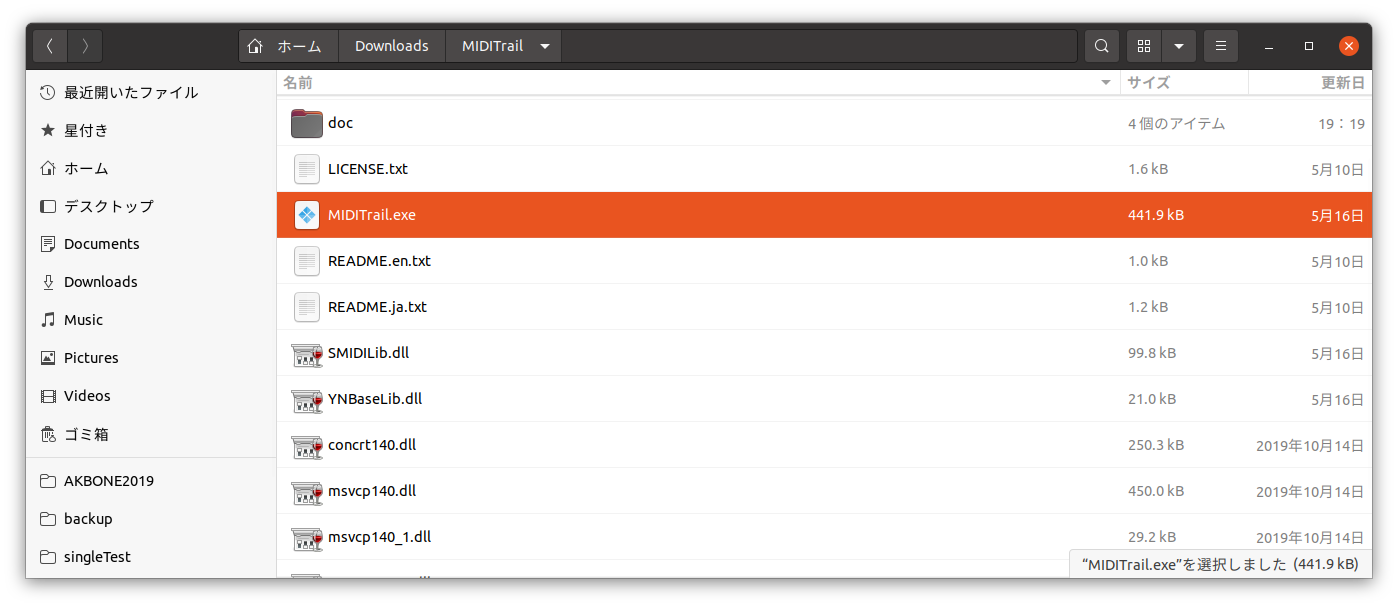Image resolution: width=1398 pixels, height=607 pixels.
Task: Click the 99.8 kB size cell
Action: click(x=1152, y=353)
